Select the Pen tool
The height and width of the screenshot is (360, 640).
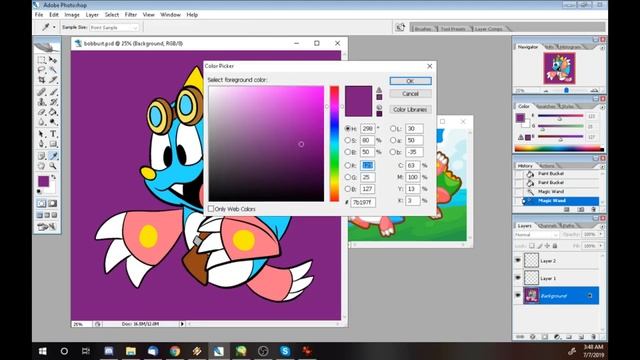pos(42,144)
